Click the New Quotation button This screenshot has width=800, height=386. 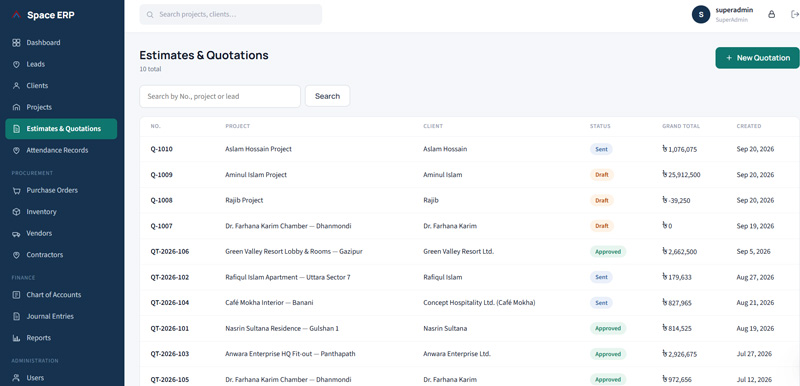pos(757,58)
